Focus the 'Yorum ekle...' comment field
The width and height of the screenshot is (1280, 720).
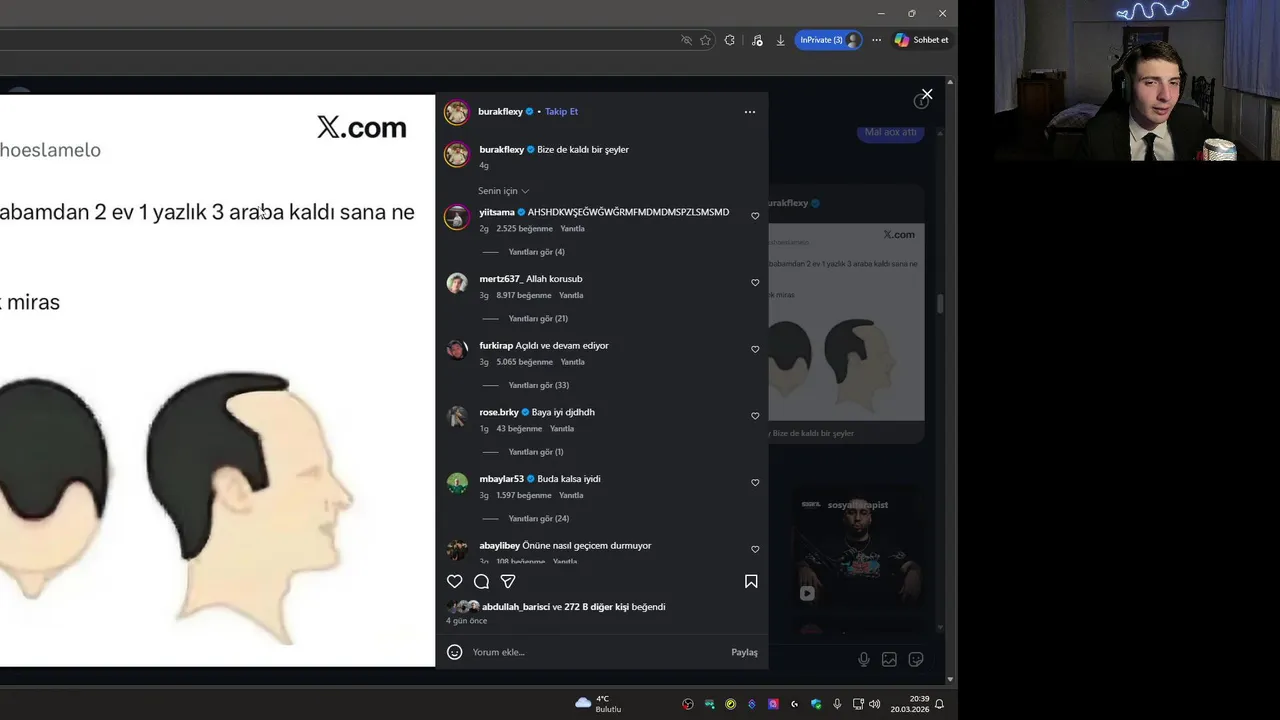(x=598, y=652)
